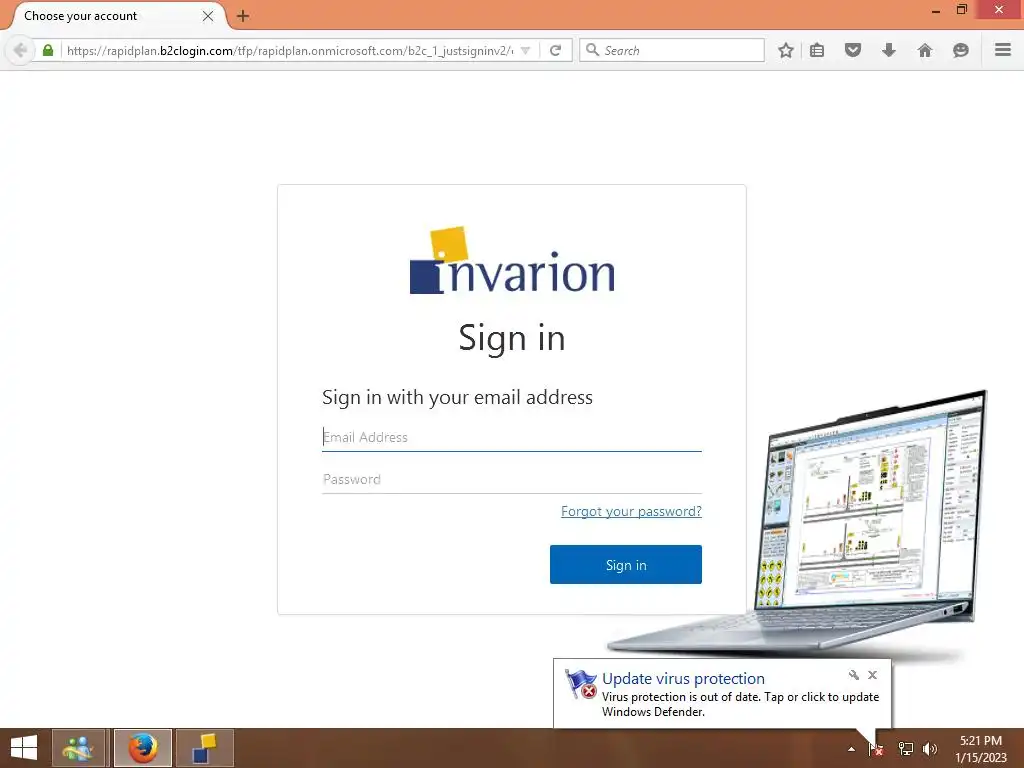Open the taskbar clock 5:21 PM
This screenshot has height=768, width=1024.
point(981,749)
